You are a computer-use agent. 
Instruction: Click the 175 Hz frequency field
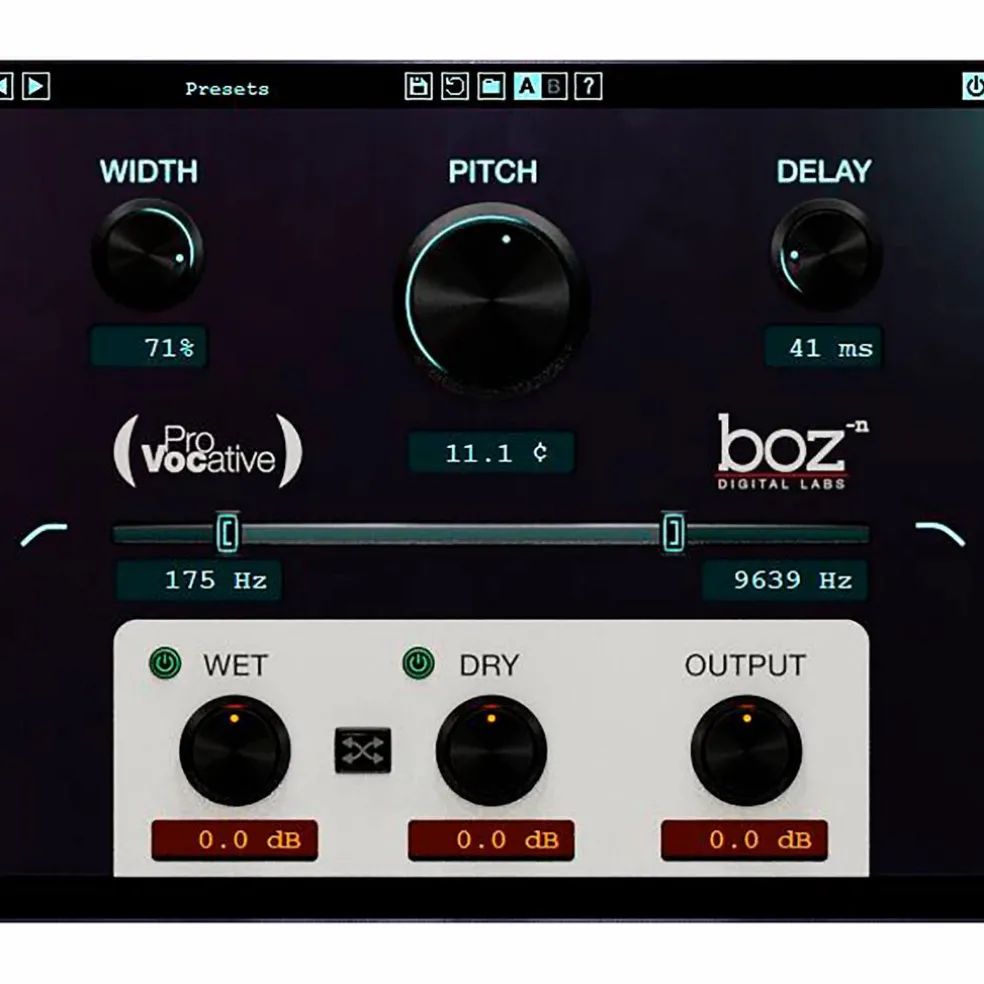pos(198,580)
